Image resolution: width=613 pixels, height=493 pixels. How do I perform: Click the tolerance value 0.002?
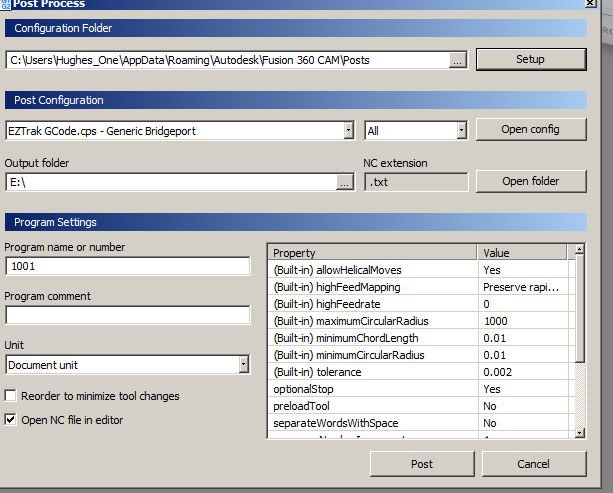pyautogui.click(x=523, y=372)
